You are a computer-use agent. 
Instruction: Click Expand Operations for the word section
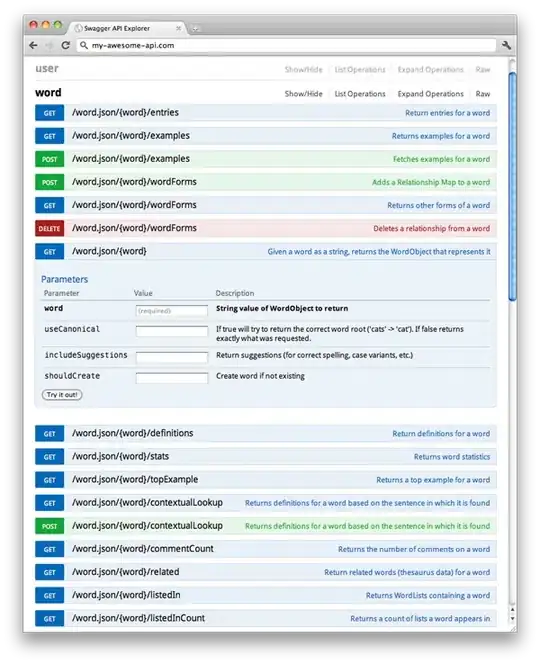430,94
